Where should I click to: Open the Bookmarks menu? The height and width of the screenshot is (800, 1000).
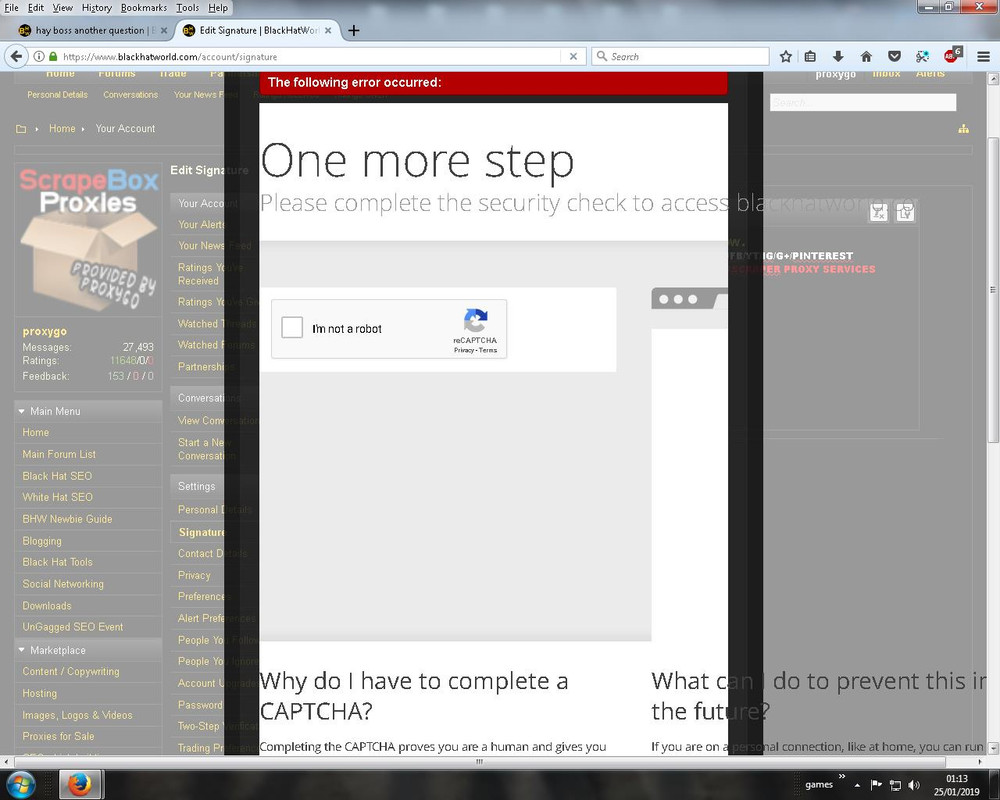[143, 8]
